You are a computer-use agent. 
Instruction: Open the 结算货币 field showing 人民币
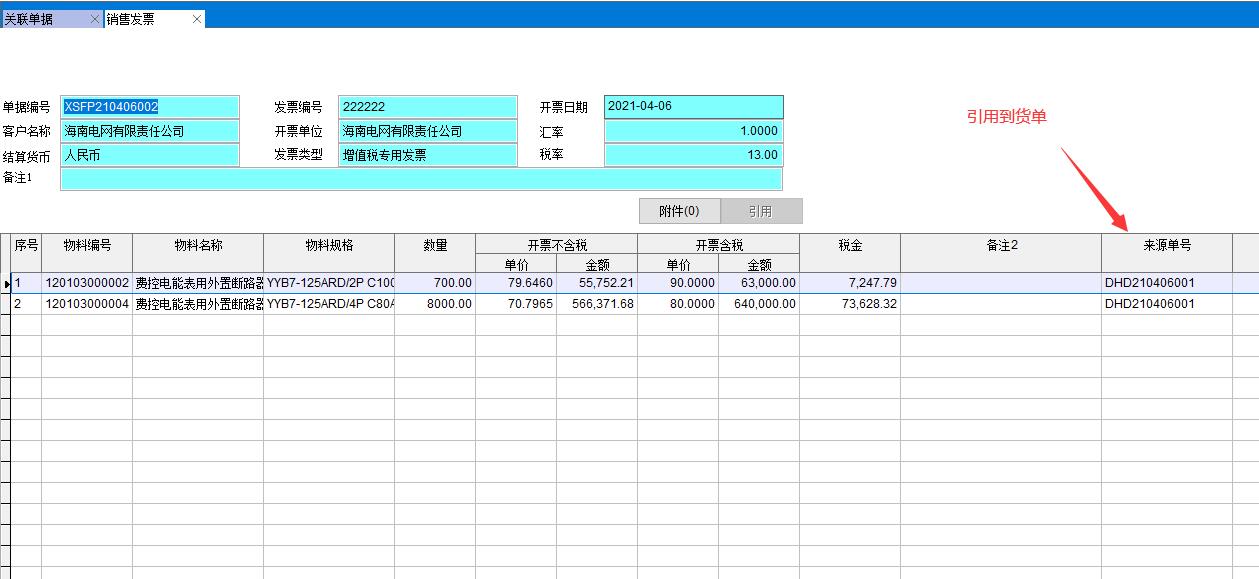[x=150, y=155]
